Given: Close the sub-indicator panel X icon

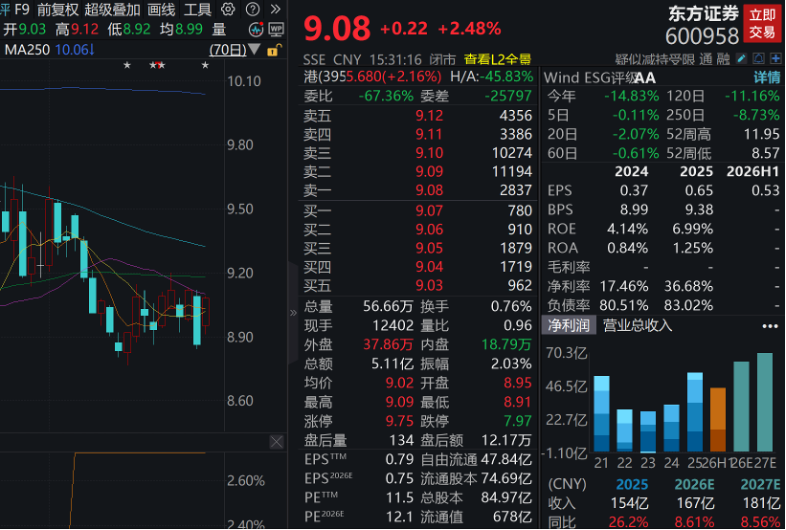Looking at the screenshot, I should tap(276, 442).
